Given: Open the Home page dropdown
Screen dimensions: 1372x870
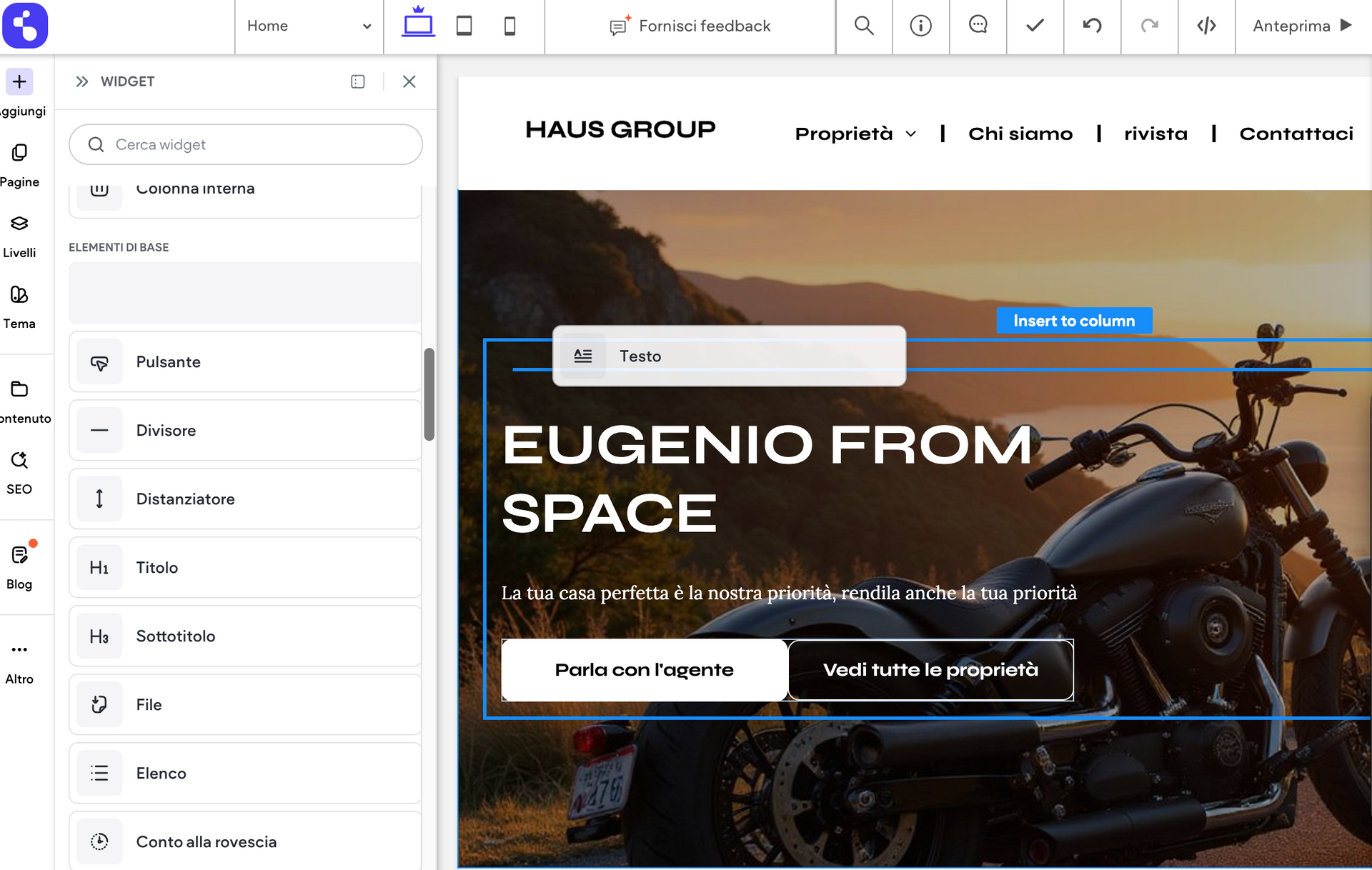Looking at the screenshot, I should (x=309, y=26).
